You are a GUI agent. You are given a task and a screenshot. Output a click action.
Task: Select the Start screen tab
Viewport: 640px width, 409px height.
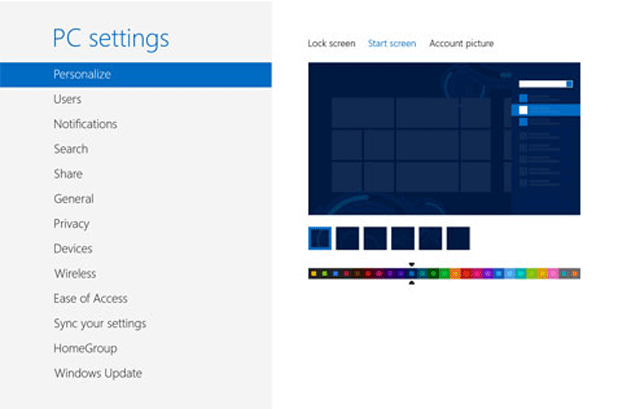(x=392, y=44)
